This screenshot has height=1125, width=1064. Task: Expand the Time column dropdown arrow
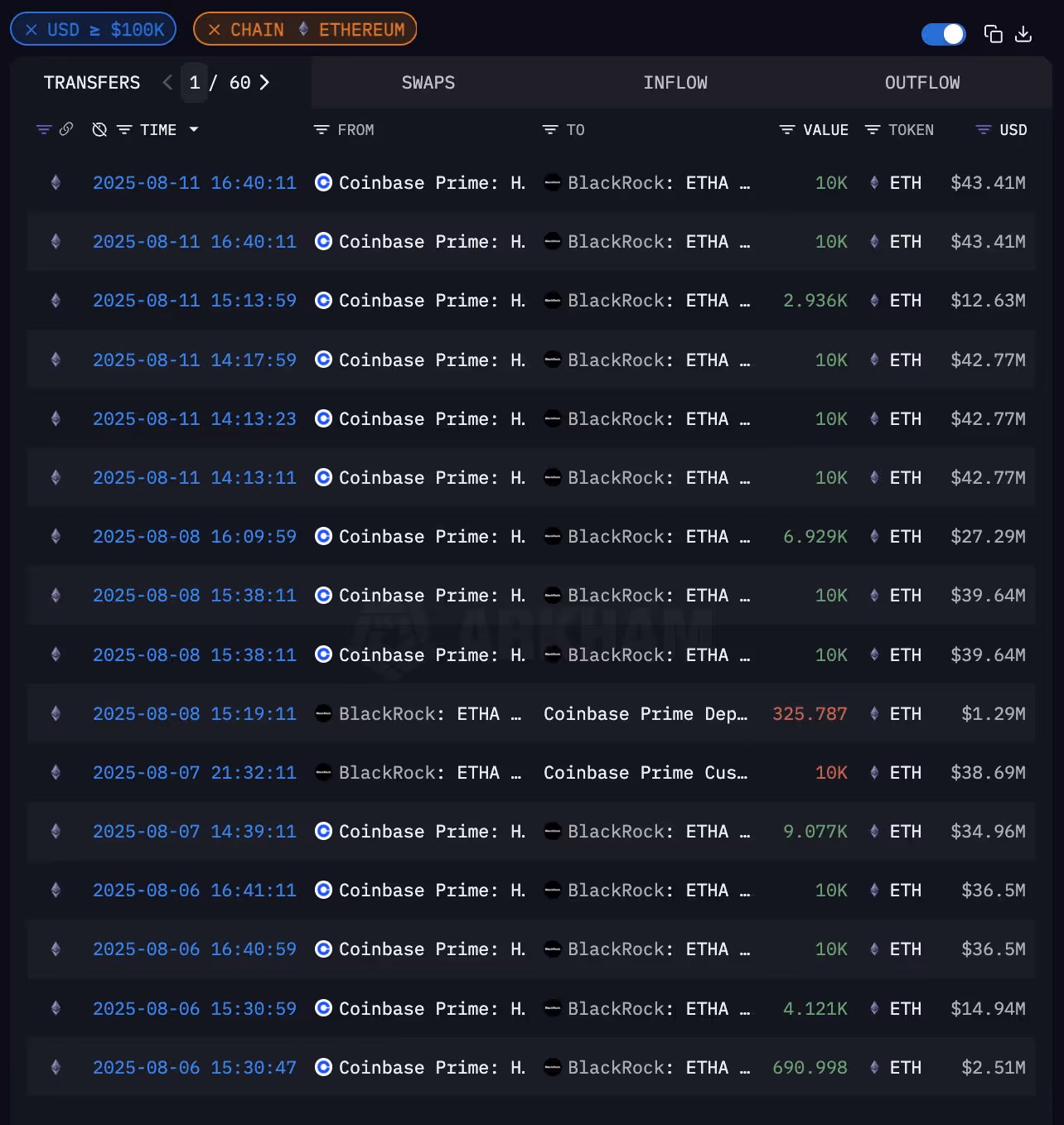pos(194,129)
